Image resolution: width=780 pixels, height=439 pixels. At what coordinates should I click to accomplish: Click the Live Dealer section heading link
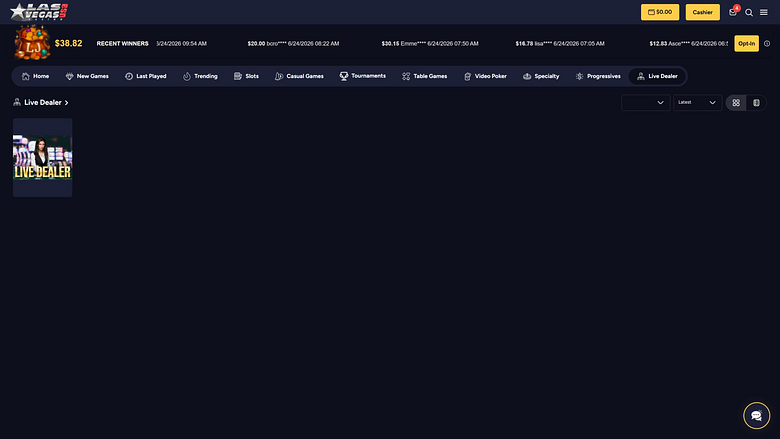click(x=43, y=102)
